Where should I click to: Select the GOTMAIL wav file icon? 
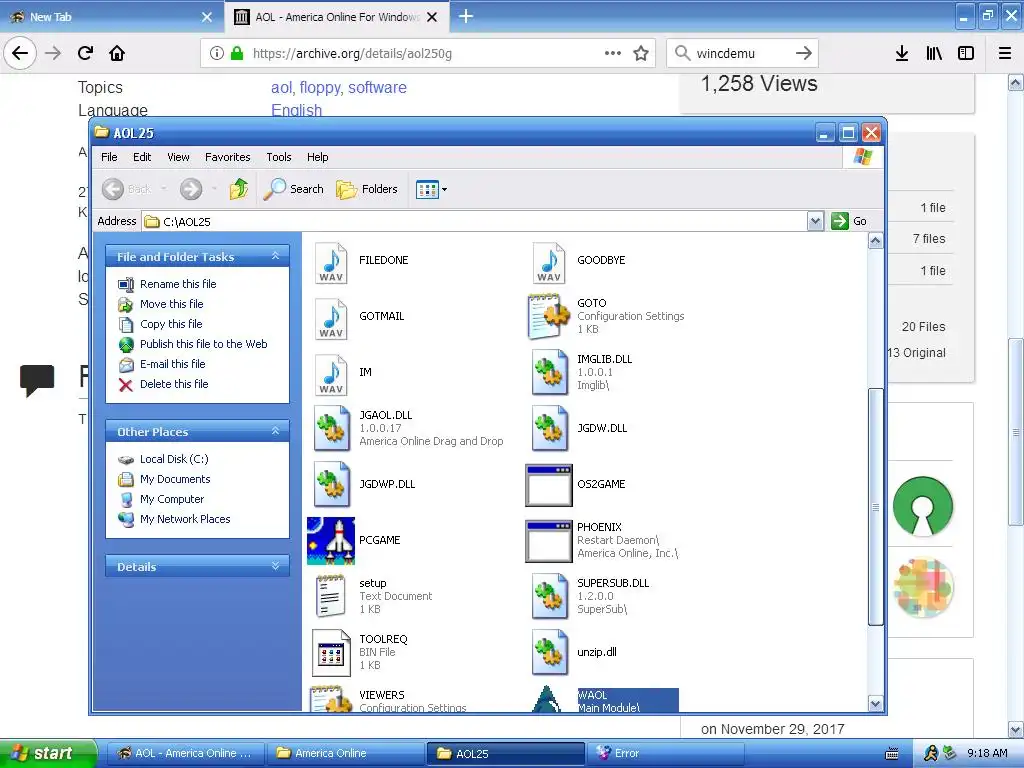tap(331, 319)
